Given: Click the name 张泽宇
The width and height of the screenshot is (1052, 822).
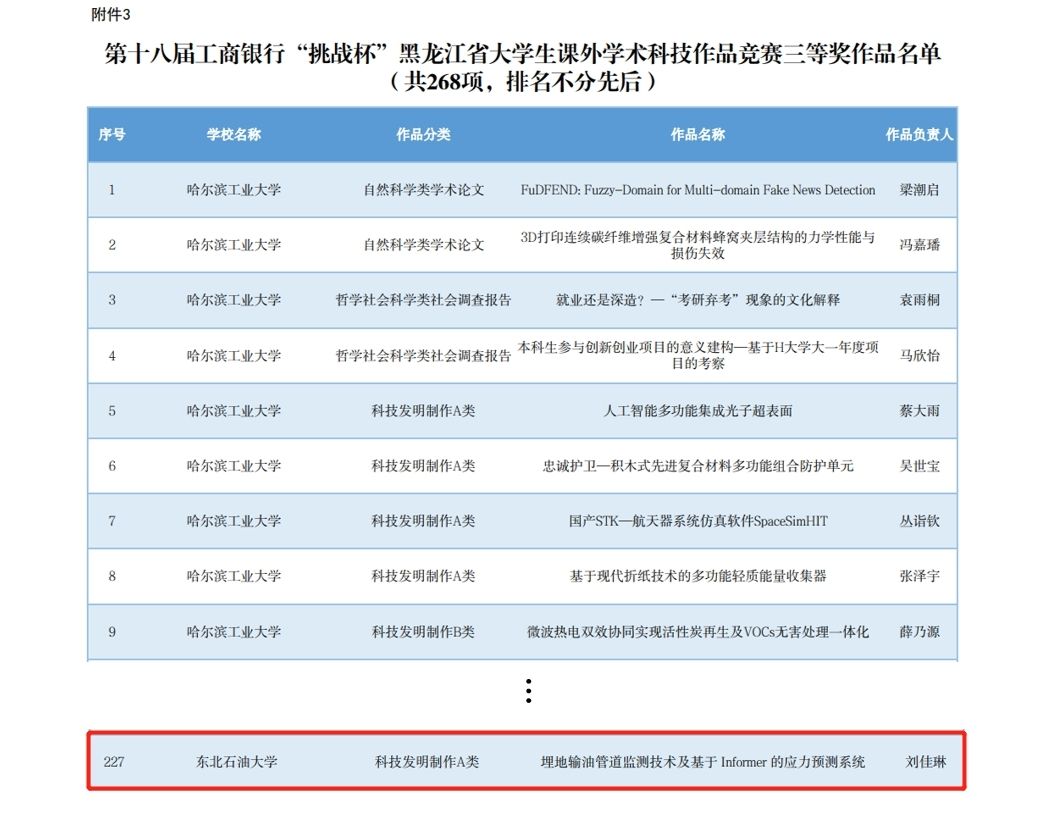Looking at the screenshot, I should point(919,576).
